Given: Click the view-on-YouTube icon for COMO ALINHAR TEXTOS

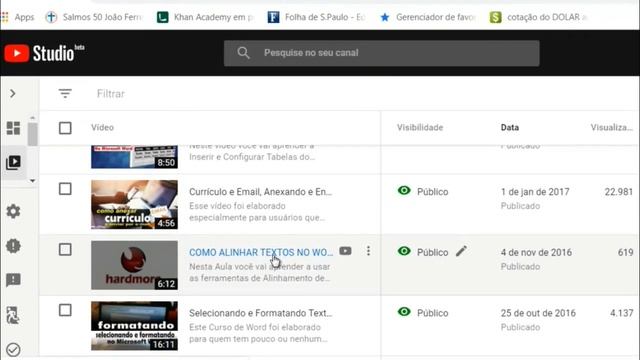Looking at the screenshot, I should pos(345,251).
